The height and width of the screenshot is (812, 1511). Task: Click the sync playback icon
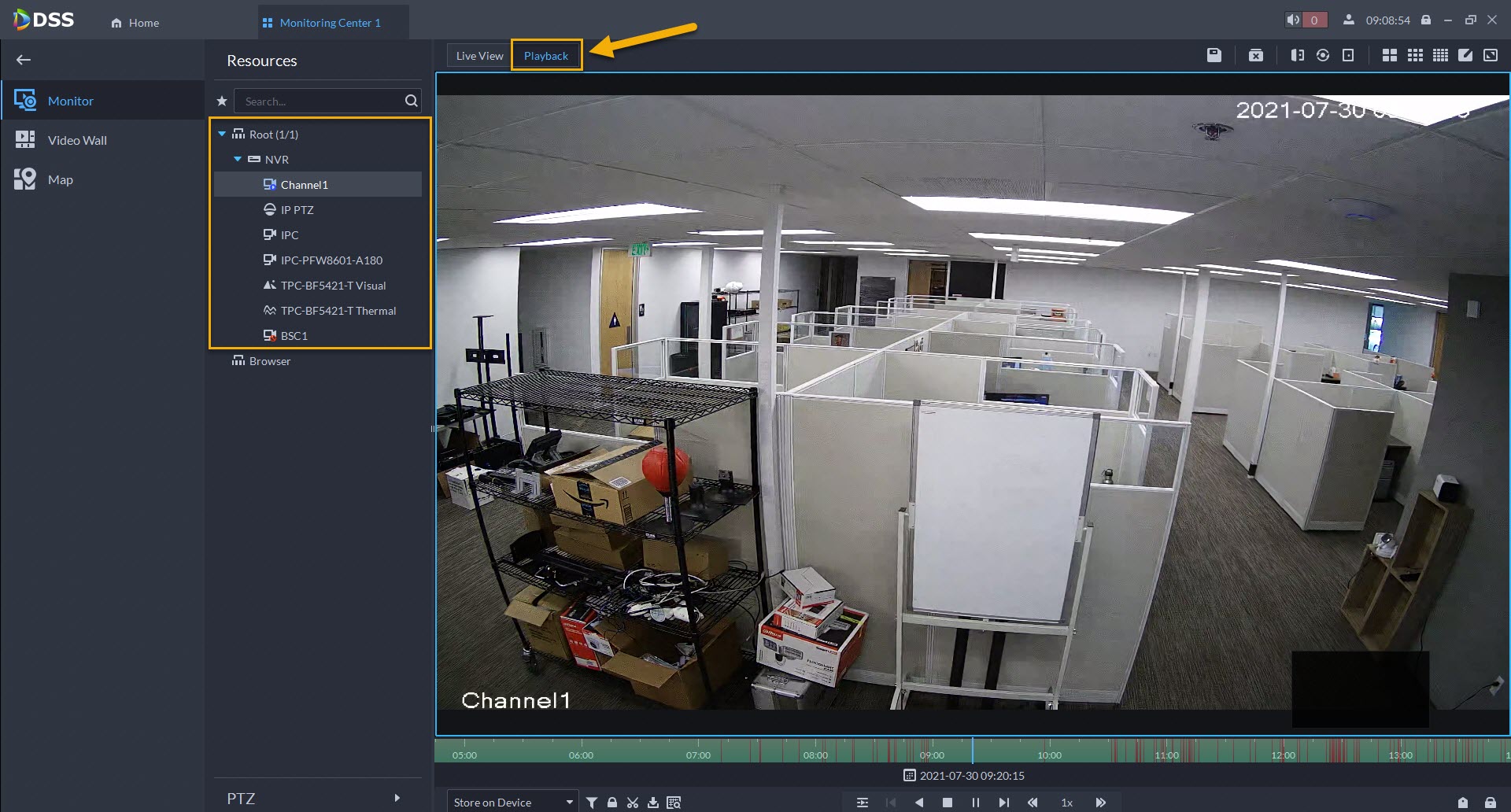click(x=863, y=803)
